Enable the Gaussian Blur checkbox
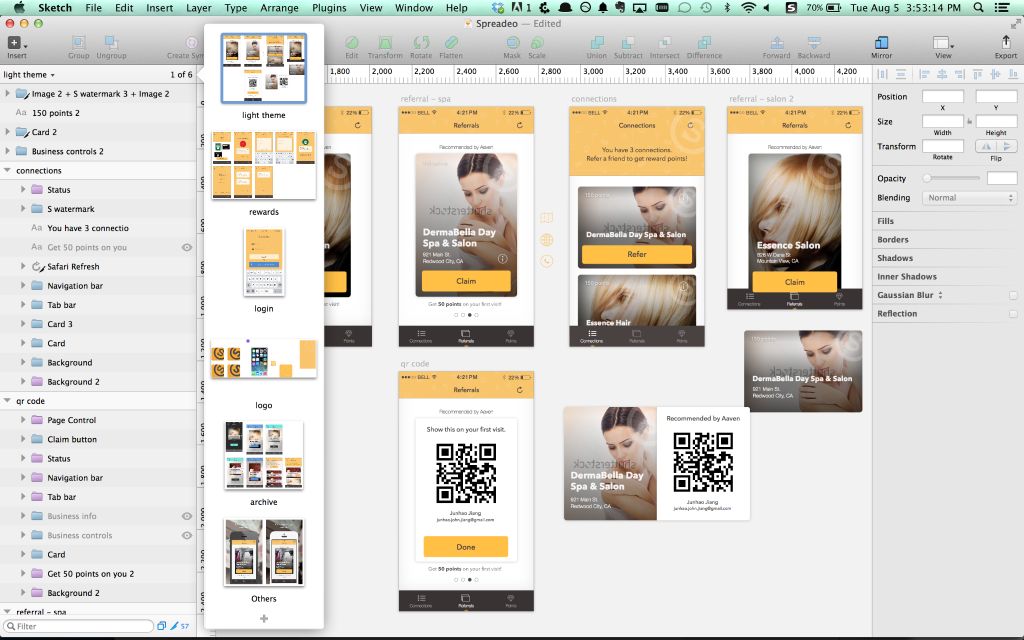The image size is (1024, 640). 1013,295
